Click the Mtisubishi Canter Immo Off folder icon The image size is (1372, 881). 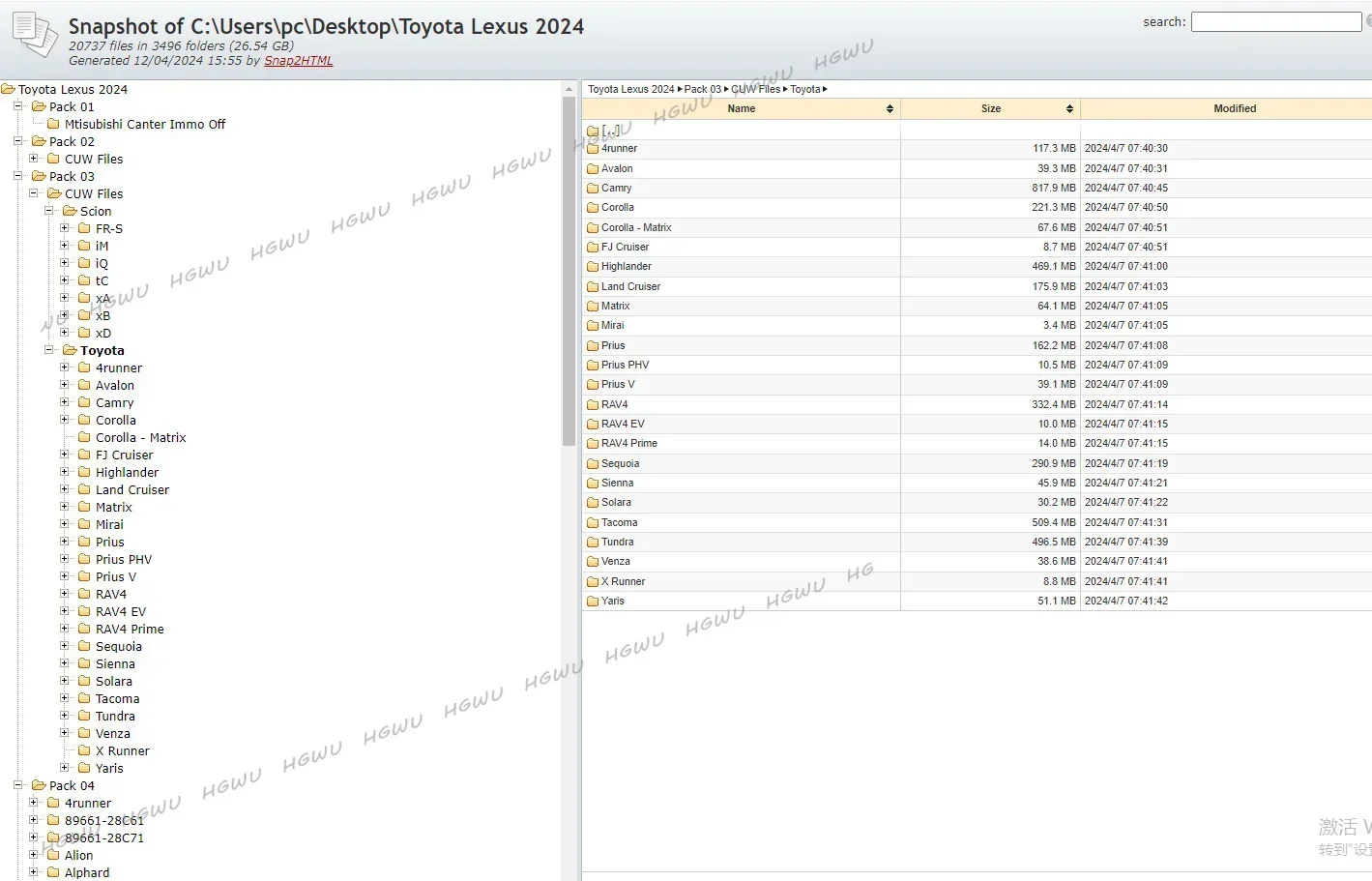click(53, 124)
